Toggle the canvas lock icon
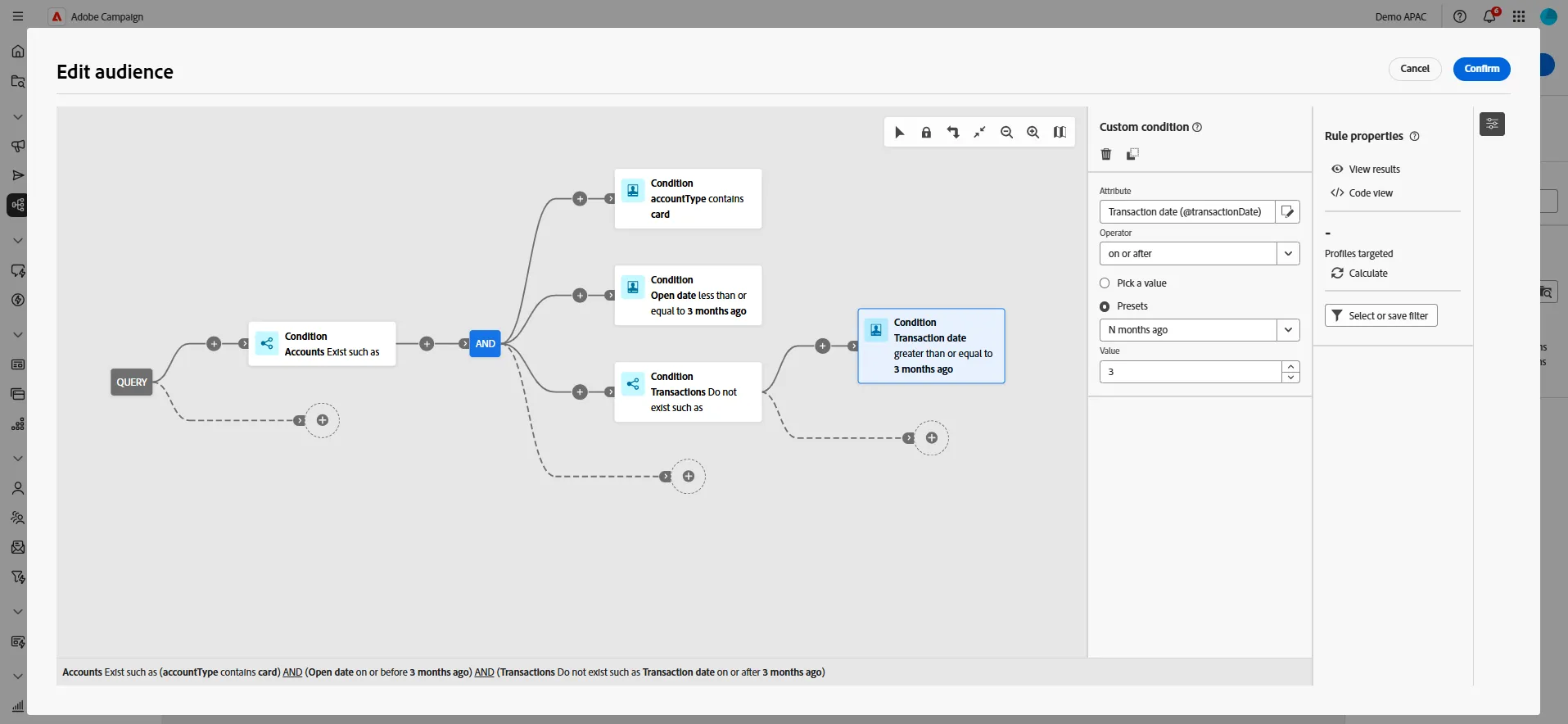 point(926,133)
